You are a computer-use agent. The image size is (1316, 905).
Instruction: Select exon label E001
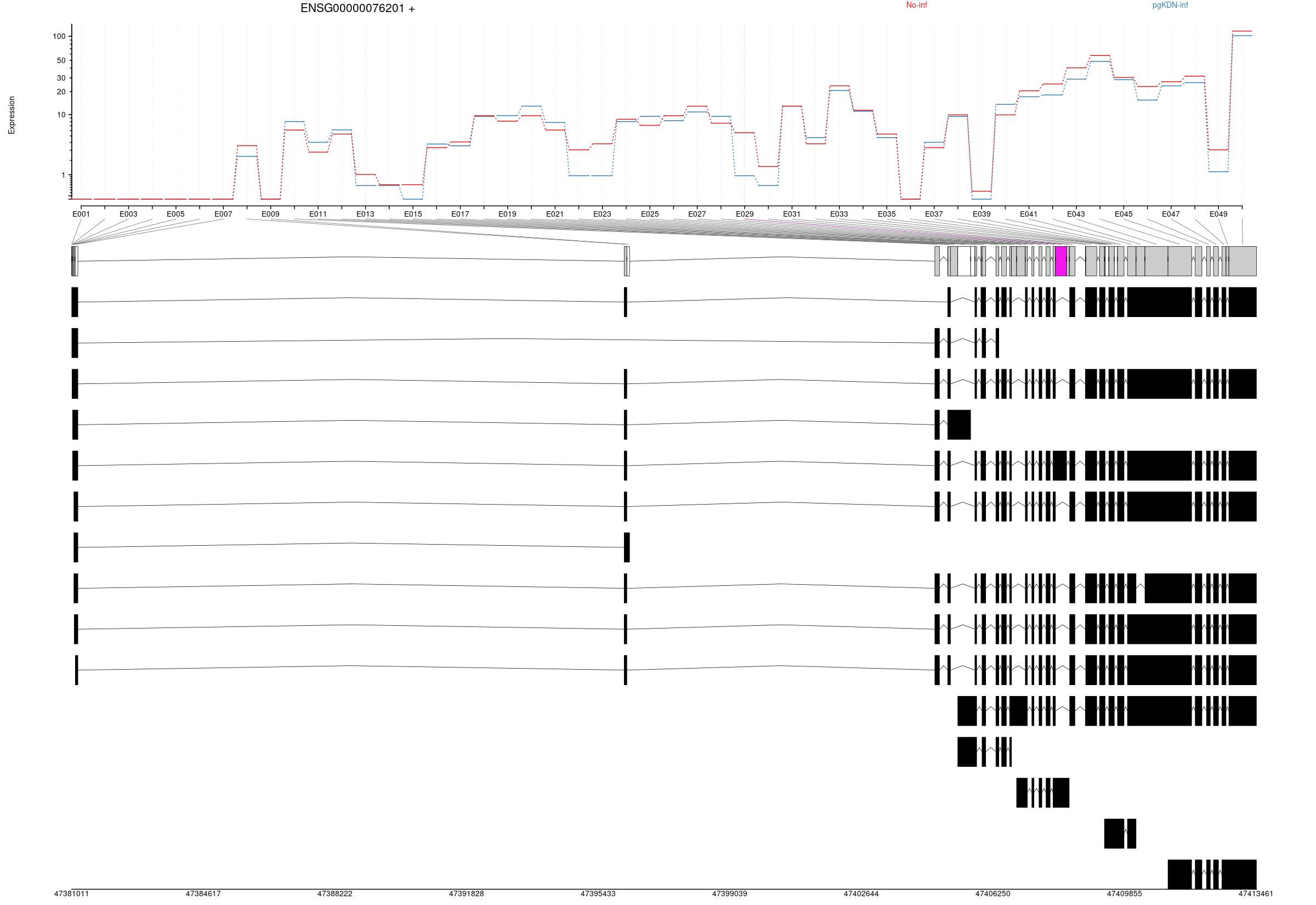(81, 214)
